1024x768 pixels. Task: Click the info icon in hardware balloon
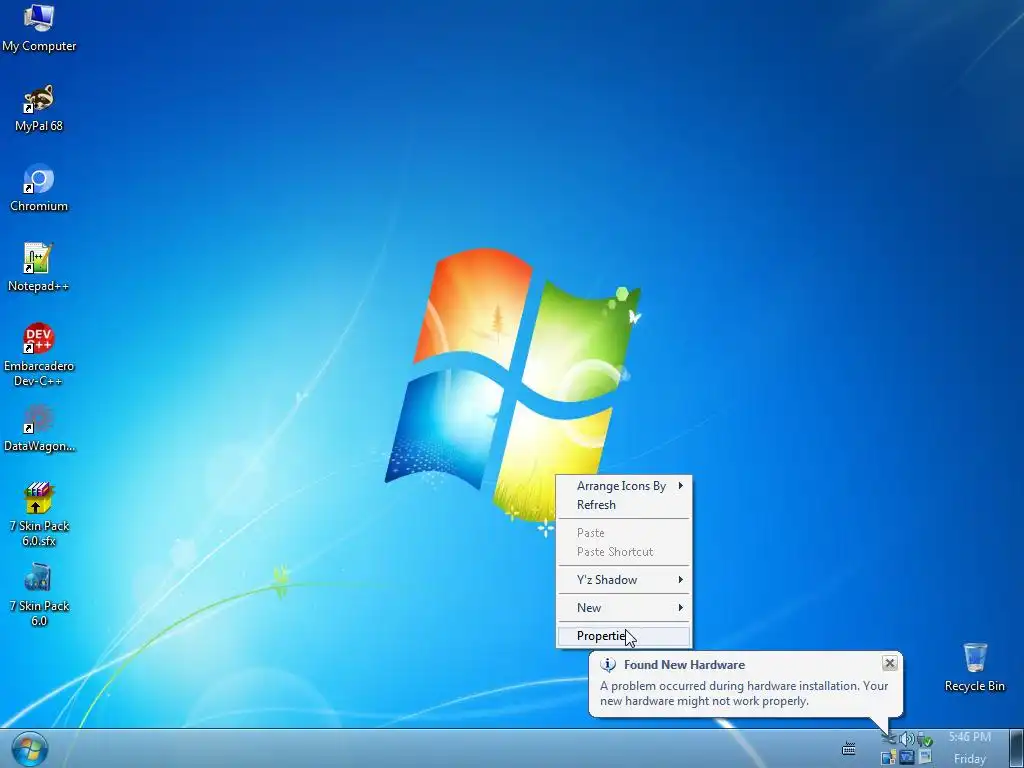(608, 665)
